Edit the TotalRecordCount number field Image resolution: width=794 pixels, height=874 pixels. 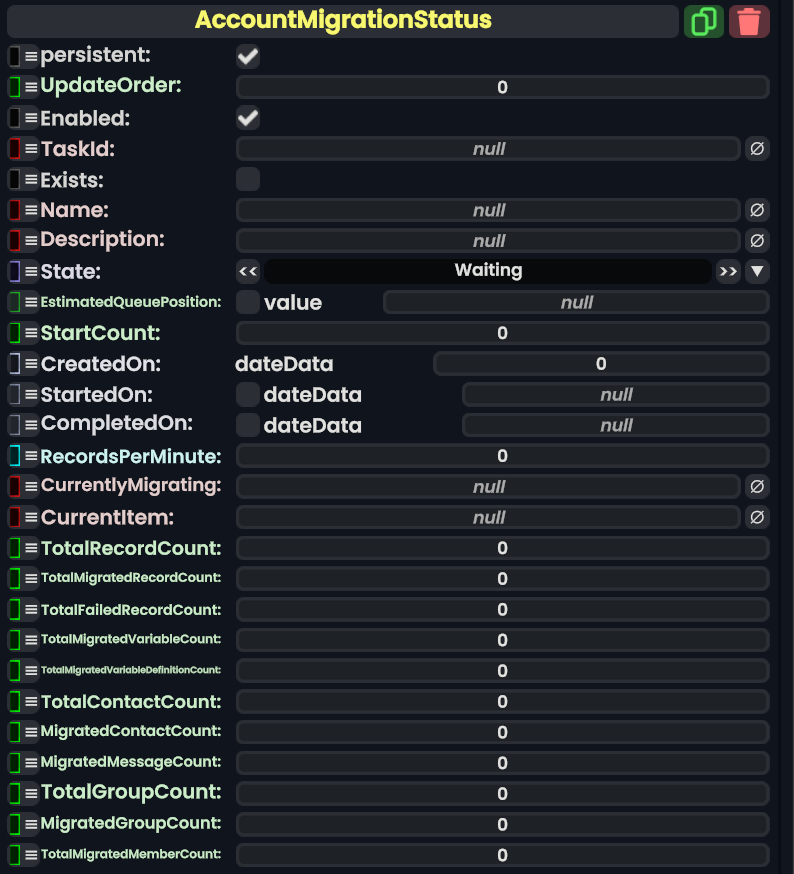502,548
